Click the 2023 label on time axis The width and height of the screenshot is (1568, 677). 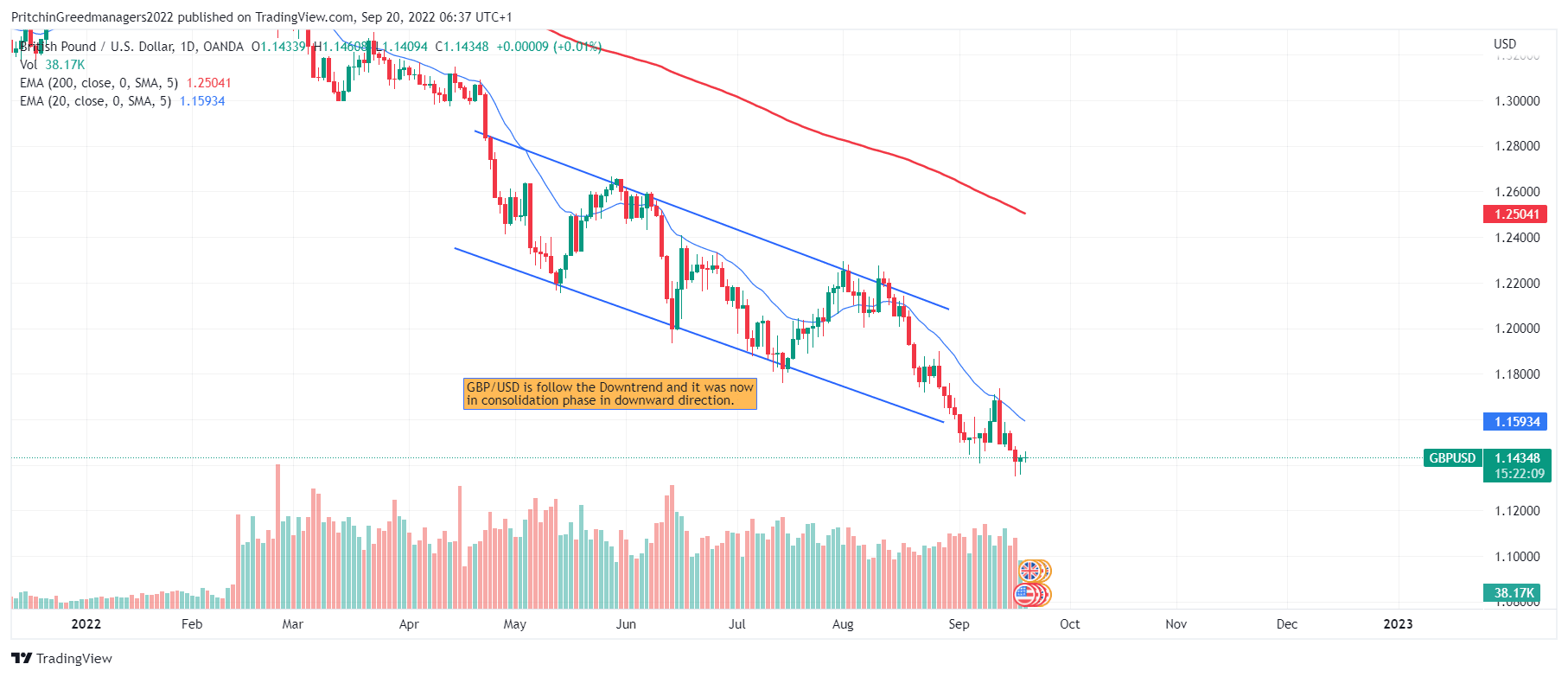tap(1398, 624)
